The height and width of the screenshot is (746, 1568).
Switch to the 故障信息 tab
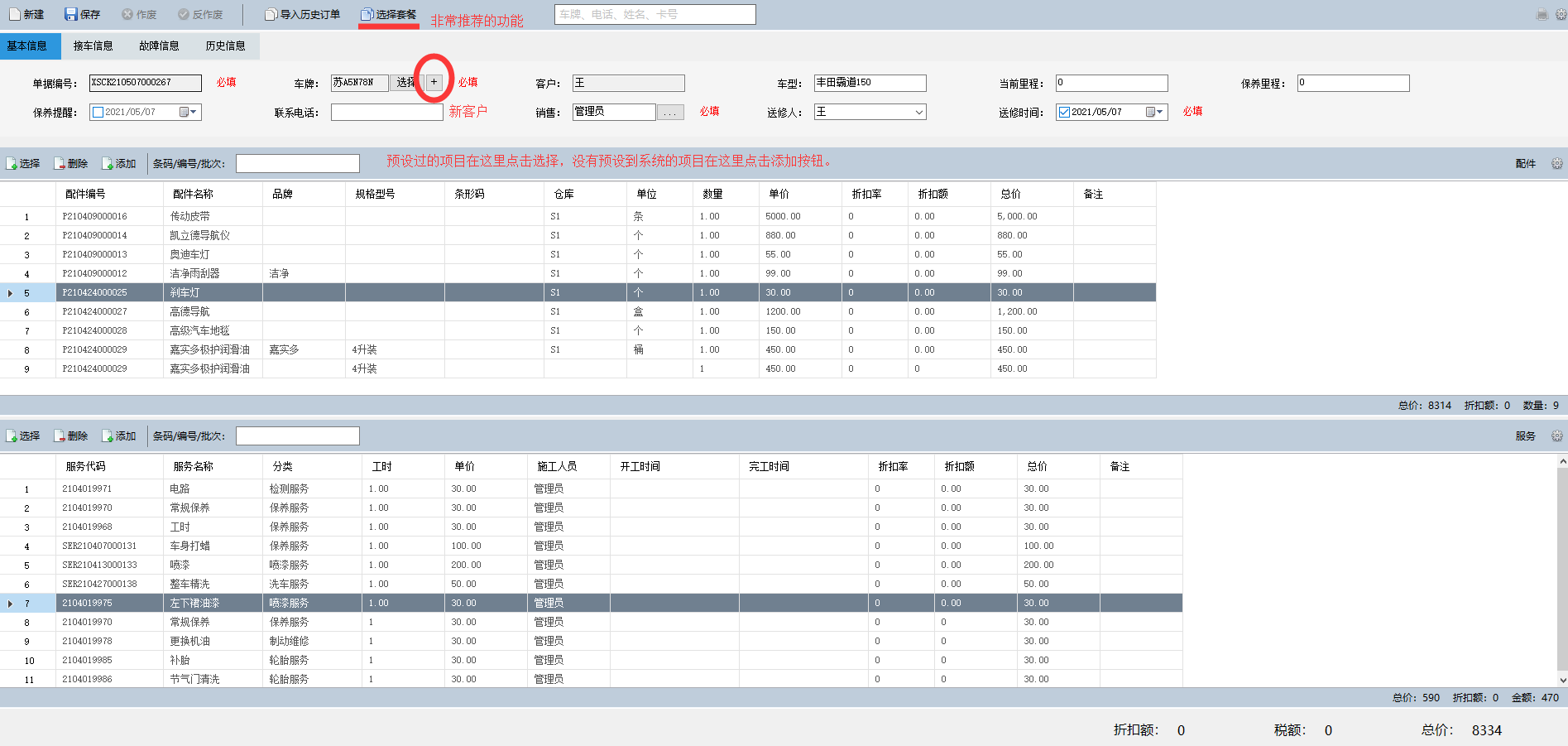pos(159,46)
